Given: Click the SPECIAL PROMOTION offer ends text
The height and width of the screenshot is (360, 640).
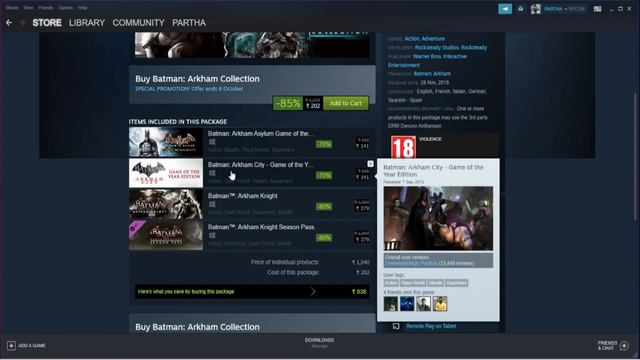Looking at the screenshot, I should (x=189, y=89).
